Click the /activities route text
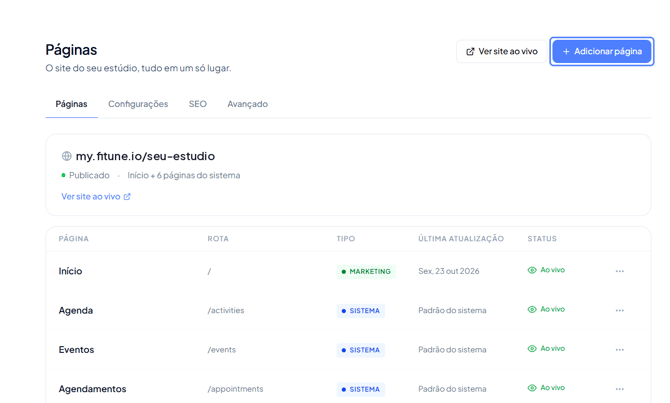670x403 pixels. 226,310
